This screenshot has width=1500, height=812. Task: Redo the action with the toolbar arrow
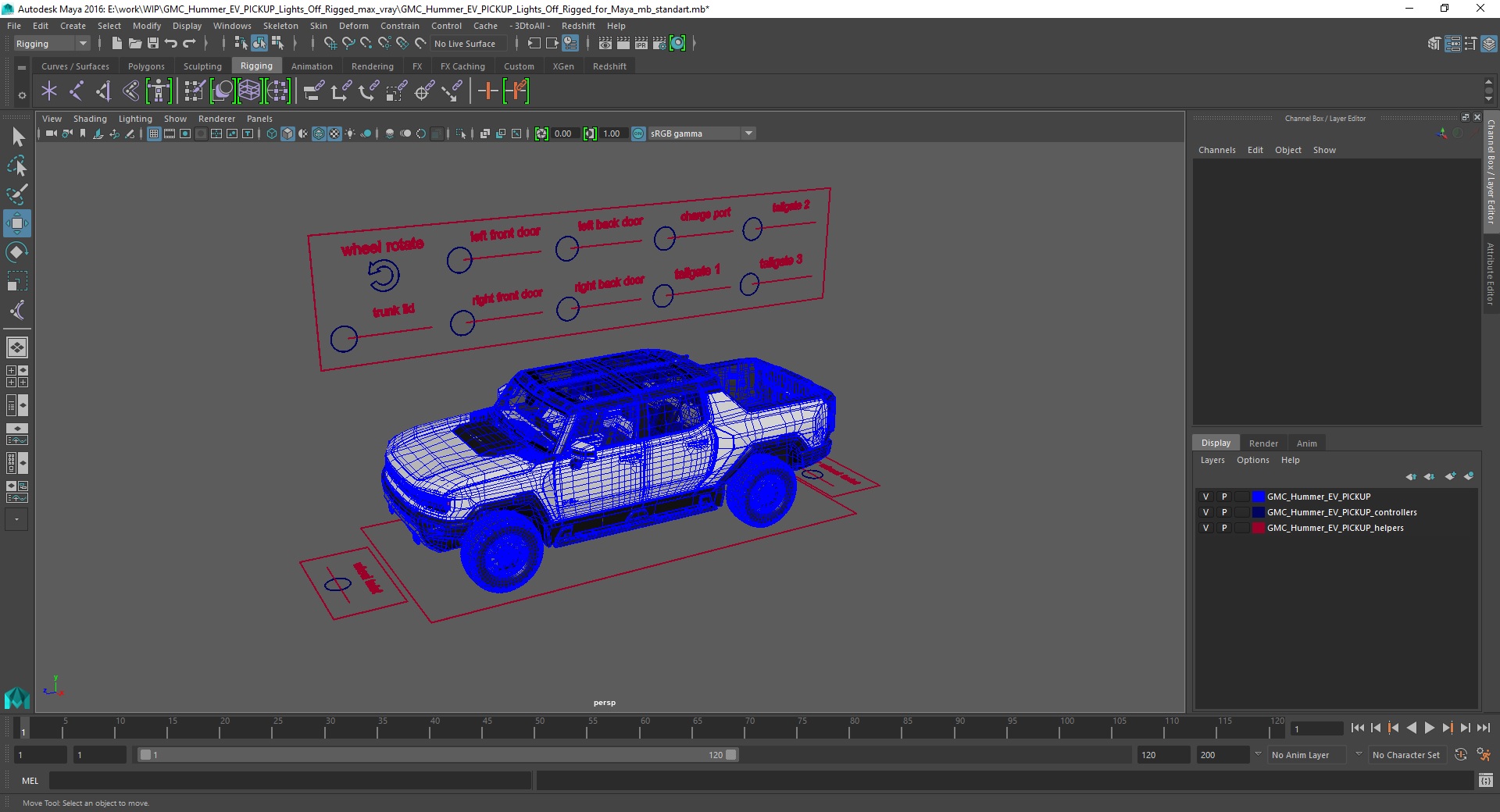189,44
